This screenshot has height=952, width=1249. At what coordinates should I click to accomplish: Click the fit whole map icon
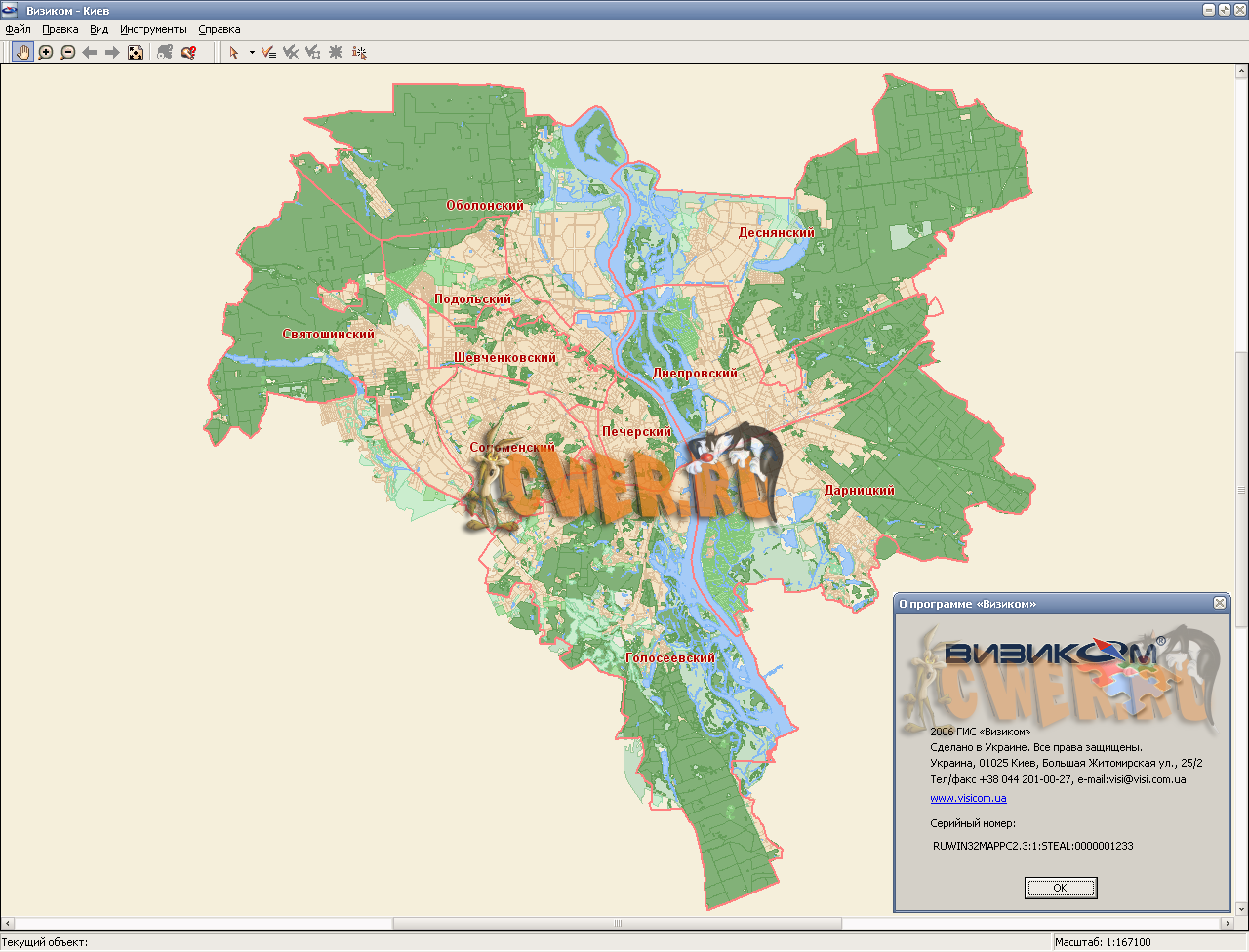point(136,53)
